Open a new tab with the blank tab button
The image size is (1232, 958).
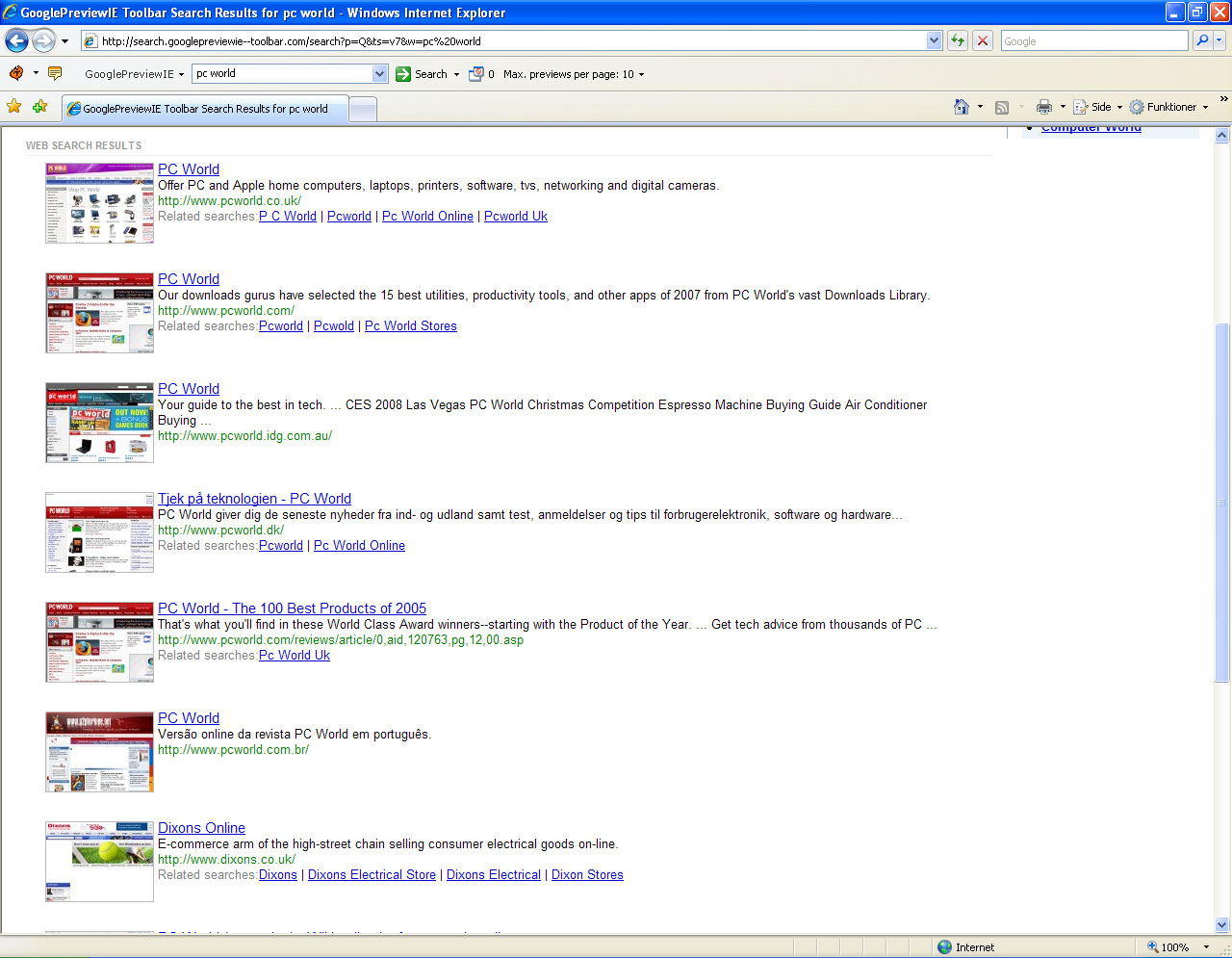pyautogui.click(x=362, y=110)
